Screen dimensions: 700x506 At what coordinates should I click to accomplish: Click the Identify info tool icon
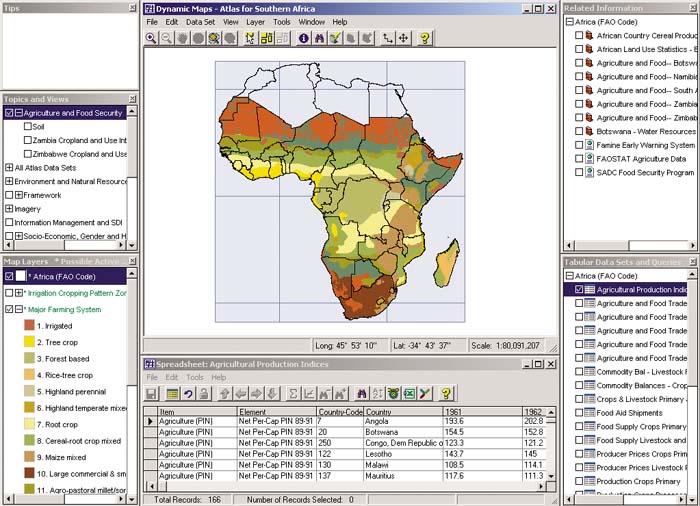click(304, 38)
